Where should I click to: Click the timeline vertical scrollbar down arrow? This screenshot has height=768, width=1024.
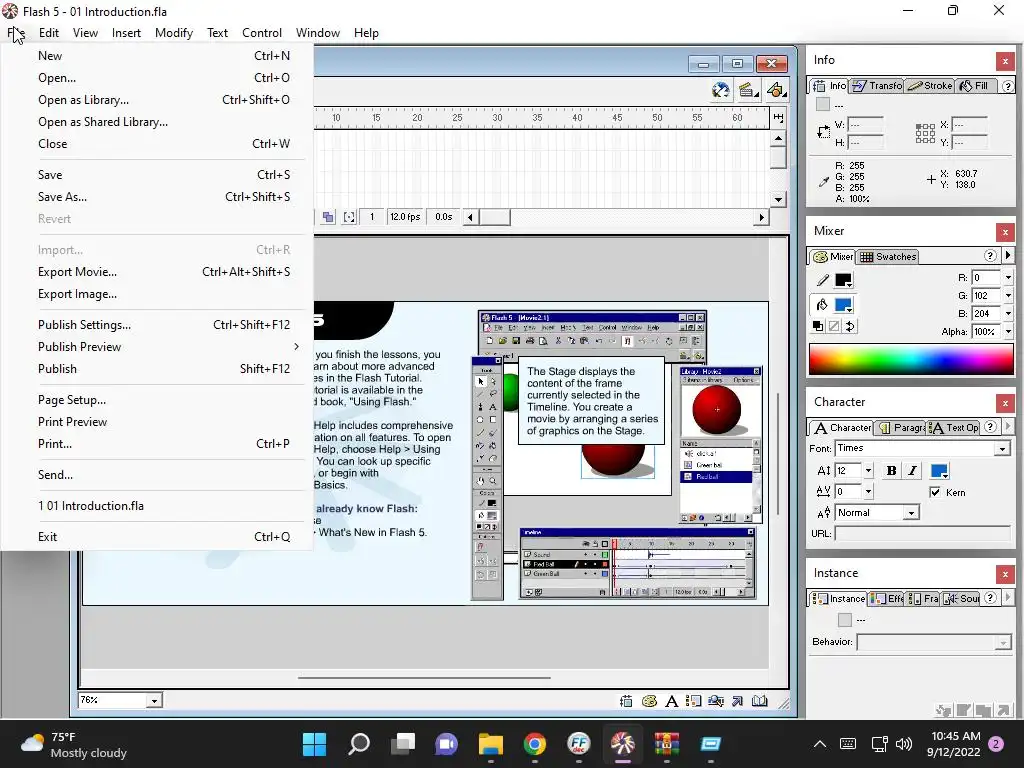[x=778, y=200]
